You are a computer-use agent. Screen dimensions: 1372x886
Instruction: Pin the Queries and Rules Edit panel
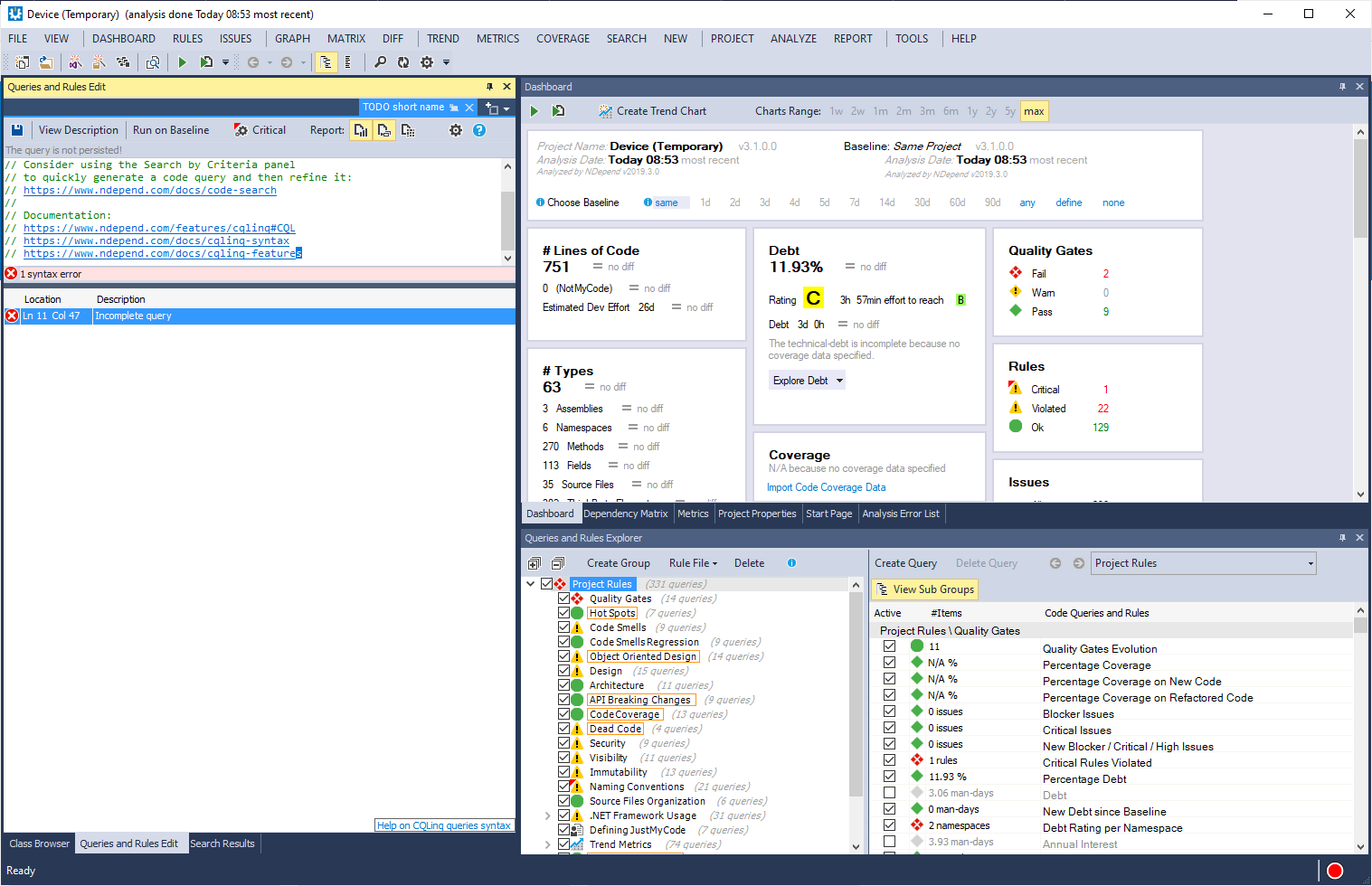point(489,87)
